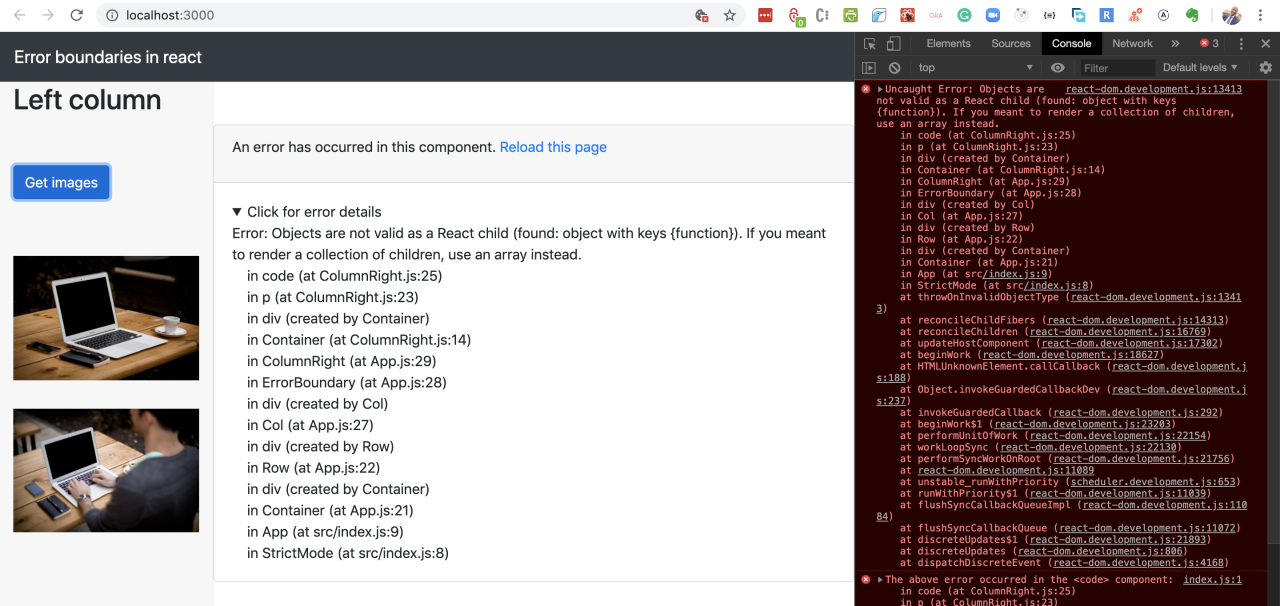
Task: Switch to the Elements tab
Action: (x=948, y=44)
